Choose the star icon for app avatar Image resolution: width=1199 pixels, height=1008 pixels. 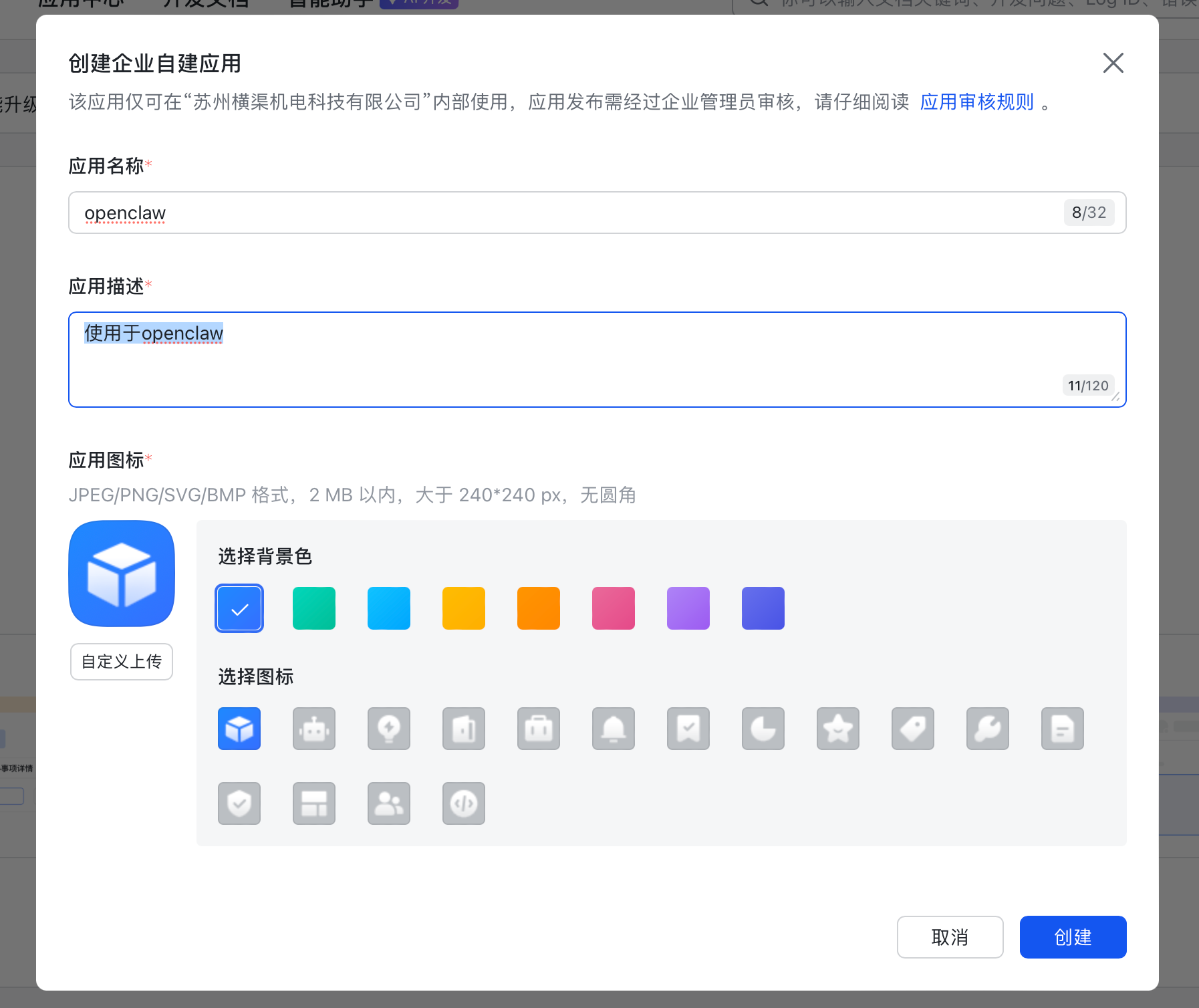point(838,729)
